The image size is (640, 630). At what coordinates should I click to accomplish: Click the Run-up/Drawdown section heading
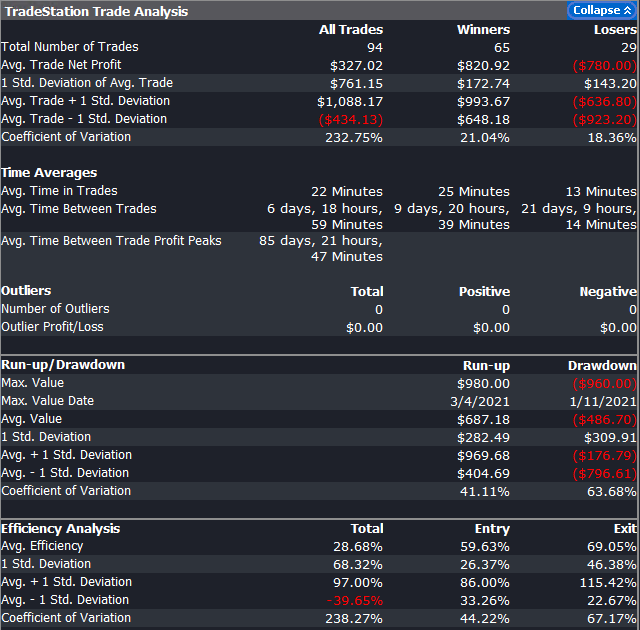click(x=63, y=365)
